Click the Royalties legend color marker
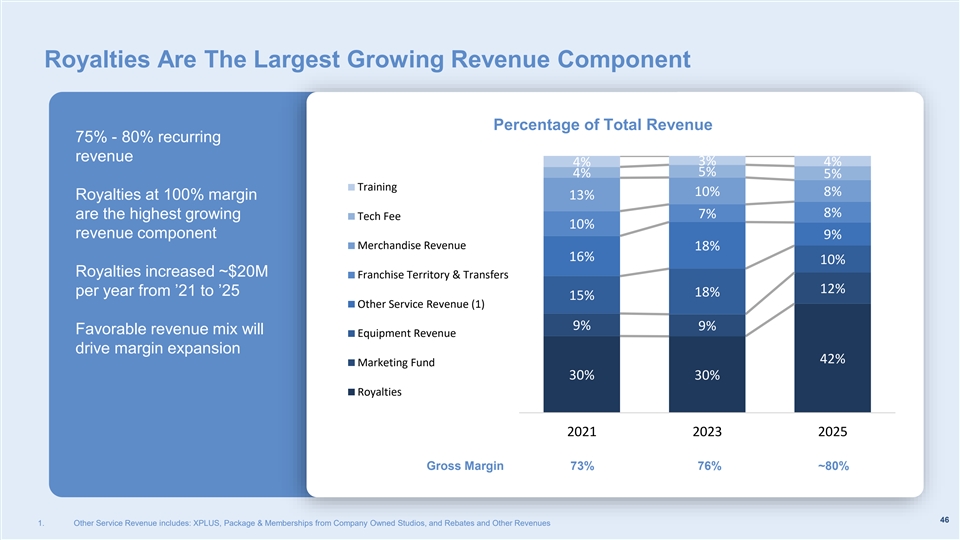This screenshot has height=540, width=960. (351, 392)
